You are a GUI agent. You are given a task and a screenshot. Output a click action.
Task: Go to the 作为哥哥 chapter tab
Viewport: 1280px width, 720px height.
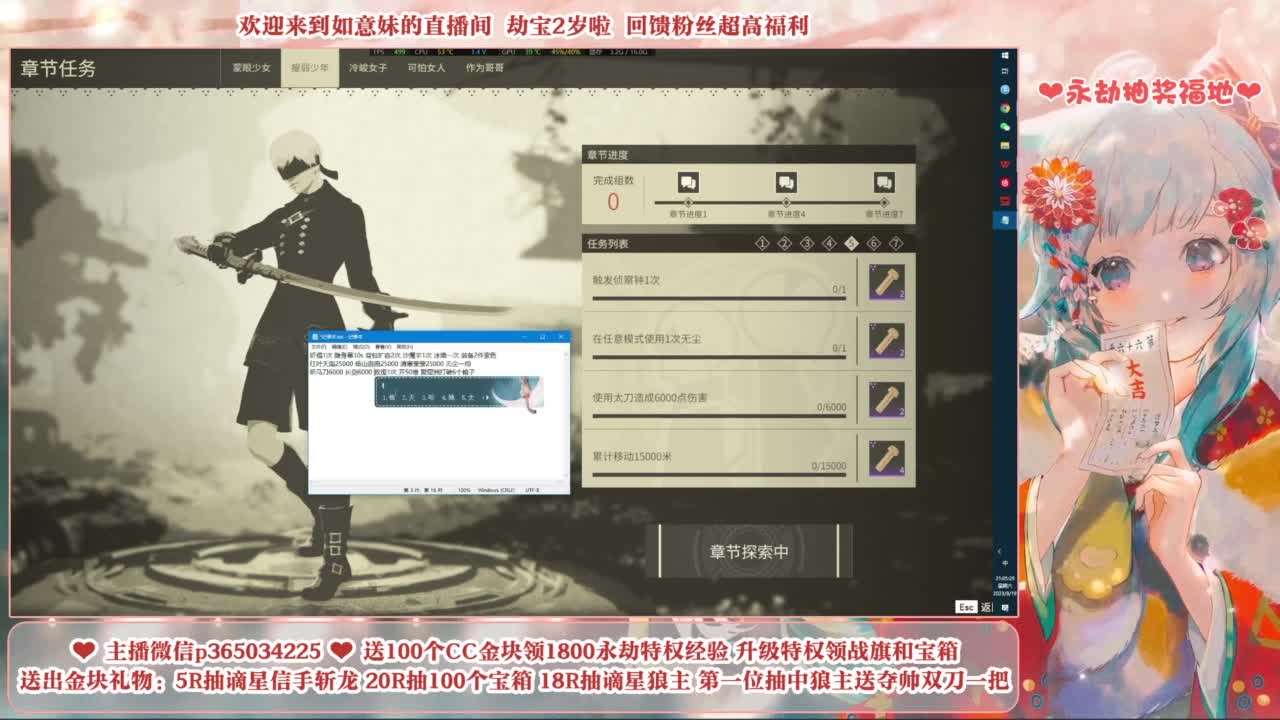click(485, 68)
